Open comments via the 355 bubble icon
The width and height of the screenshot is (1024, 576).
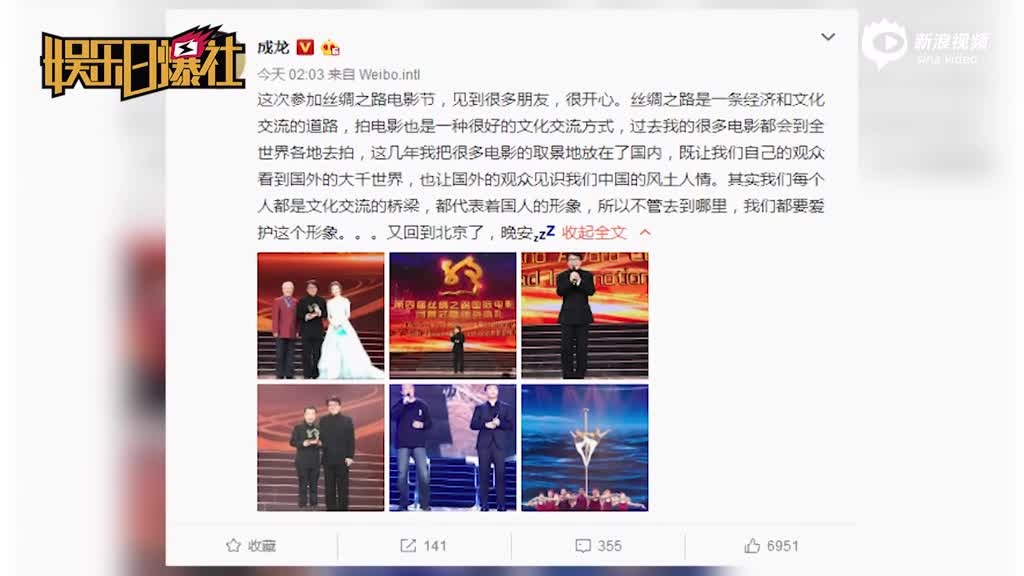click(583, 545)
